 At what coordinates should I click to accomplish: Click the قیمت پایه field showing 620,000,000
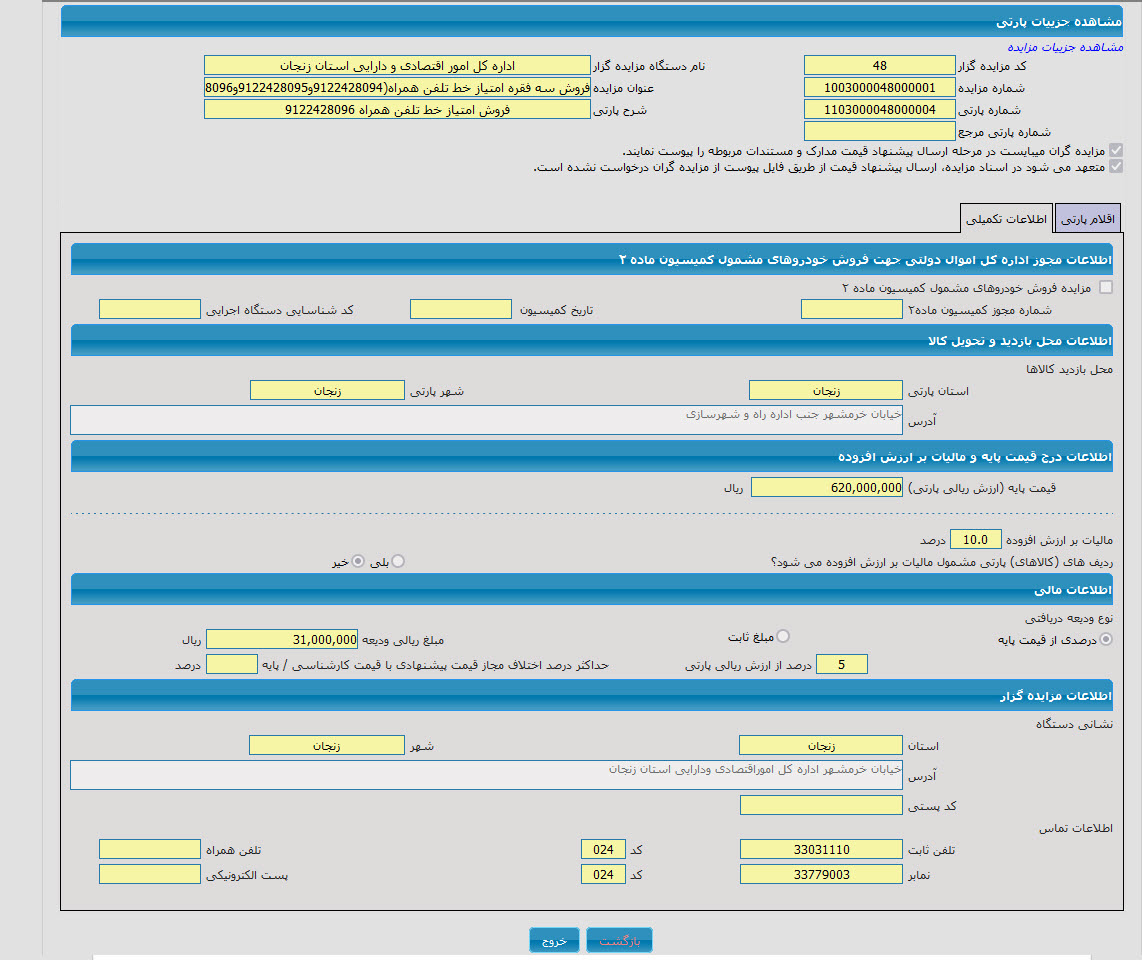pos(826,487)
